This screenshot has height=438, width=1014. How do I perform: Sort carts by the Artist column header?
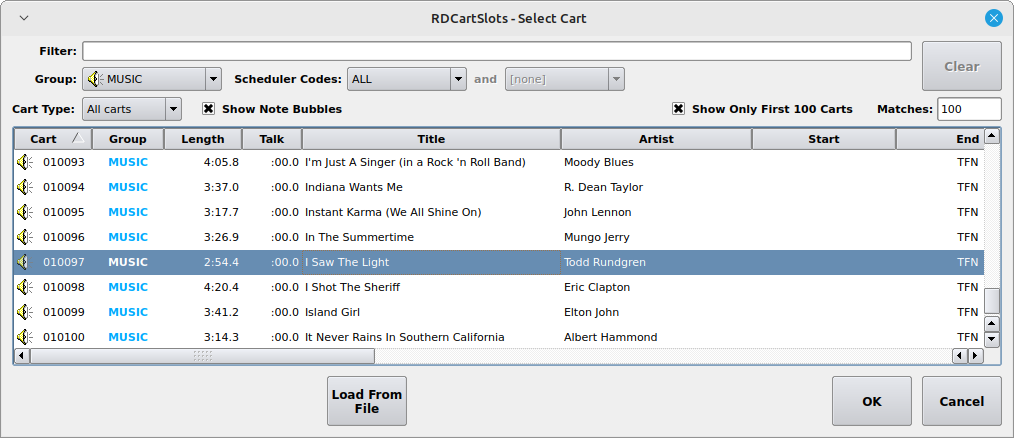pyautogui.click(x=656, y=139)
